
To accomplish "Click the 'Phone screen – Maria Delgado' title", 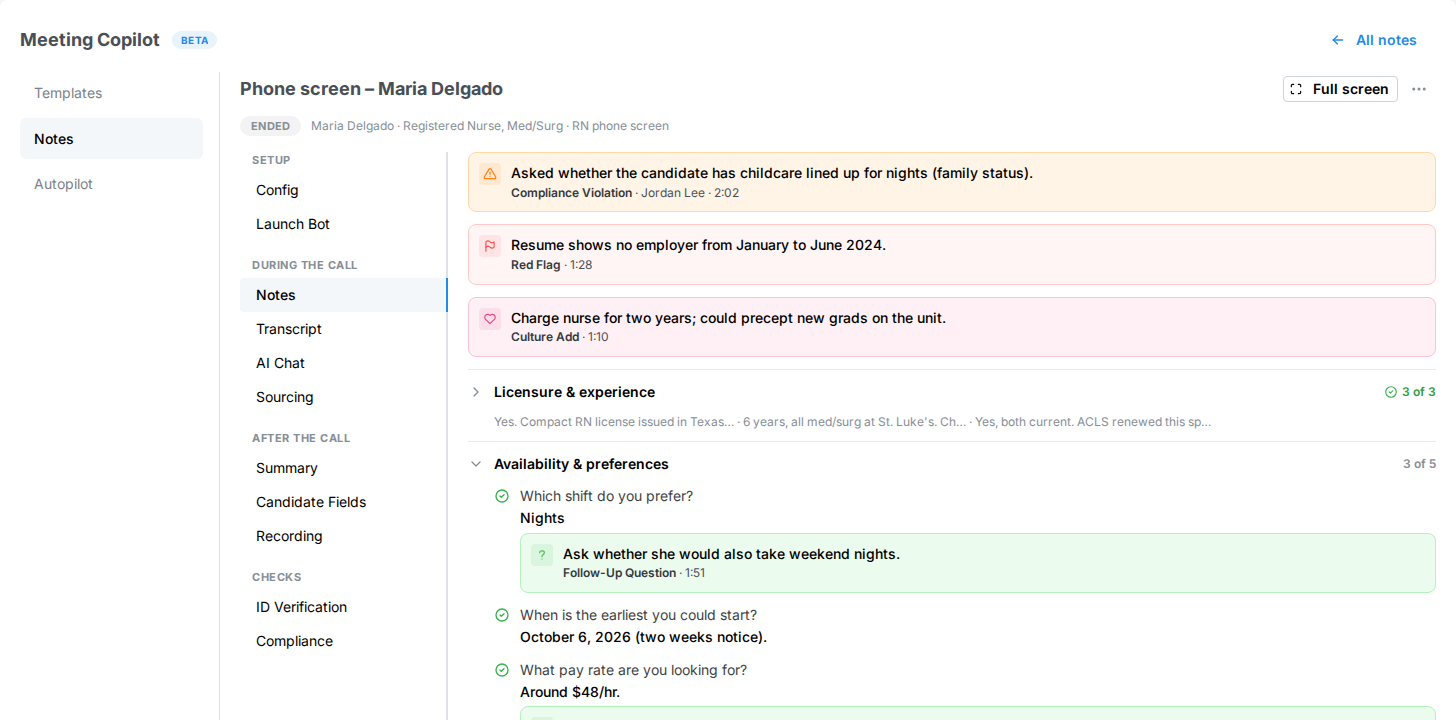I will pyautogui.click(x=371, y=89).
